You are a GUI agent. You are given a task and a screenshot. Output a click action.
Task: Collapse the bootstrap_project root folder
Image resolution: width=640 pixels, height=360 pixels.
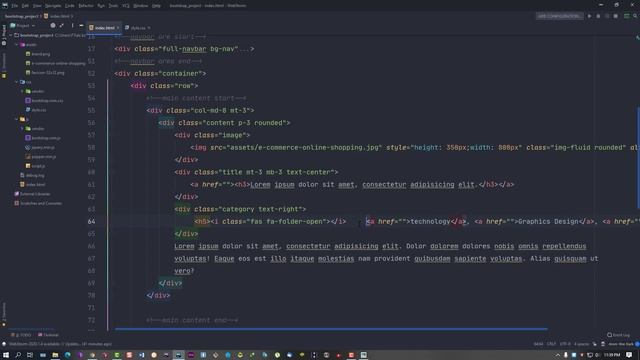pos(11,36)
